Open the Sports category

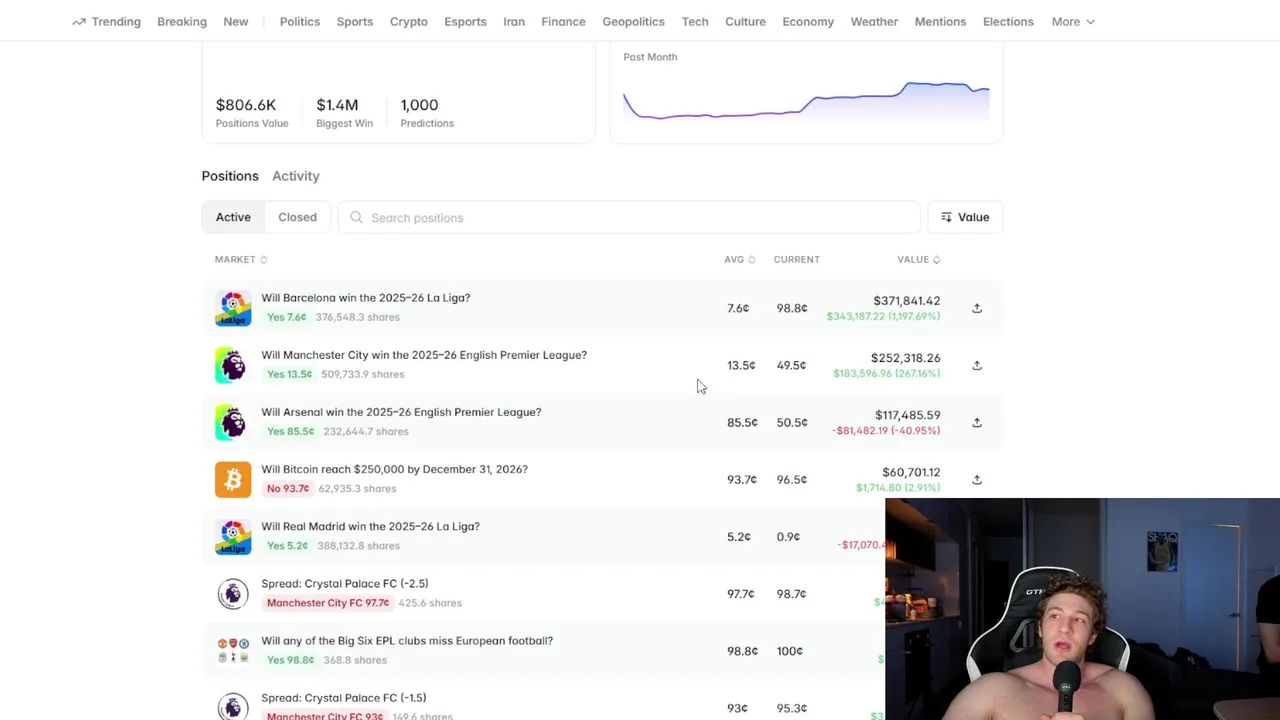pyautogui.click(x=355, y=21)
